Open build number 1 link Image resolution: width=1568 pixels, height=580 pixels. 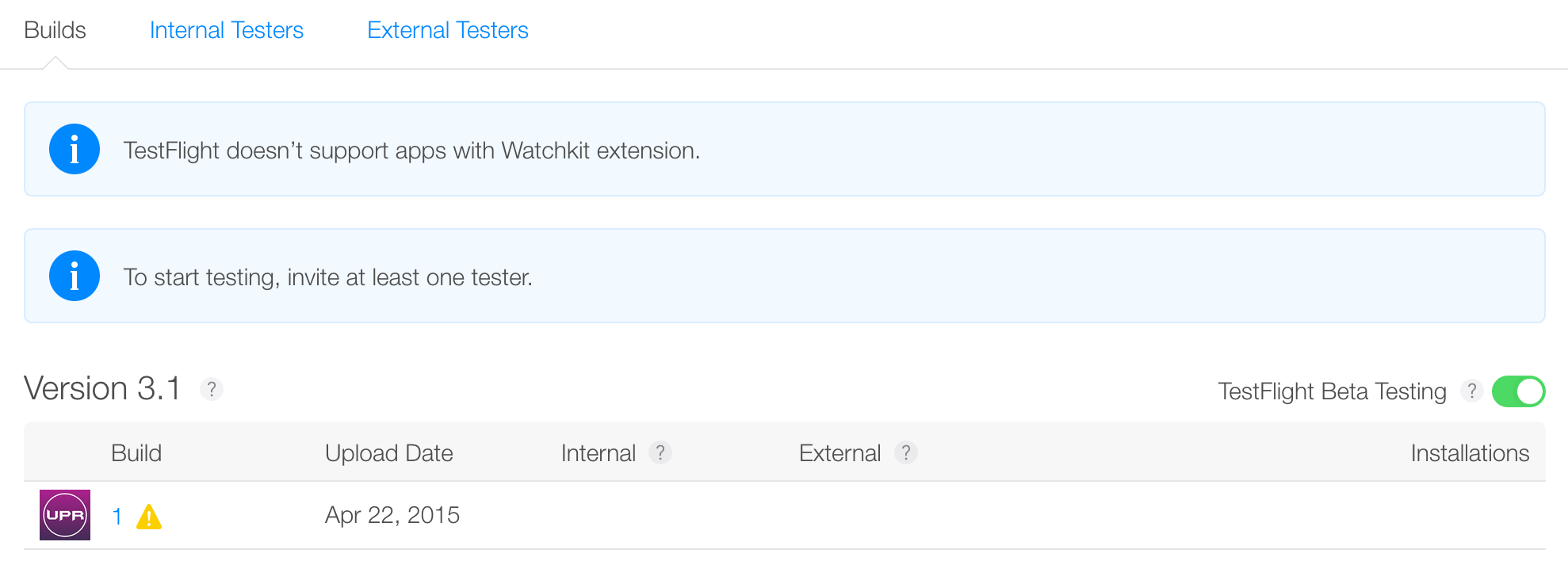[117, 517]
